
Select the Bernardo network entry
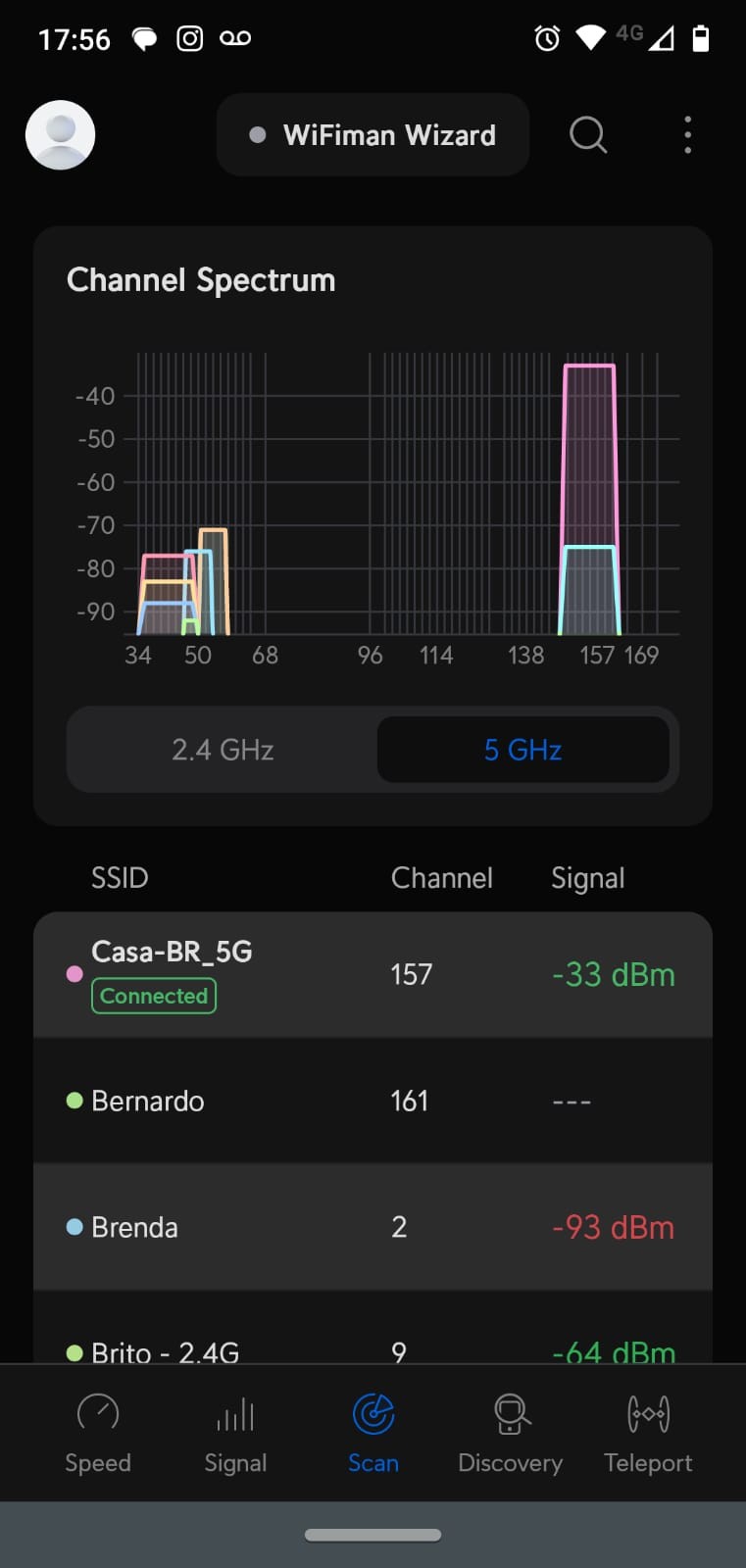[373, 1101]
